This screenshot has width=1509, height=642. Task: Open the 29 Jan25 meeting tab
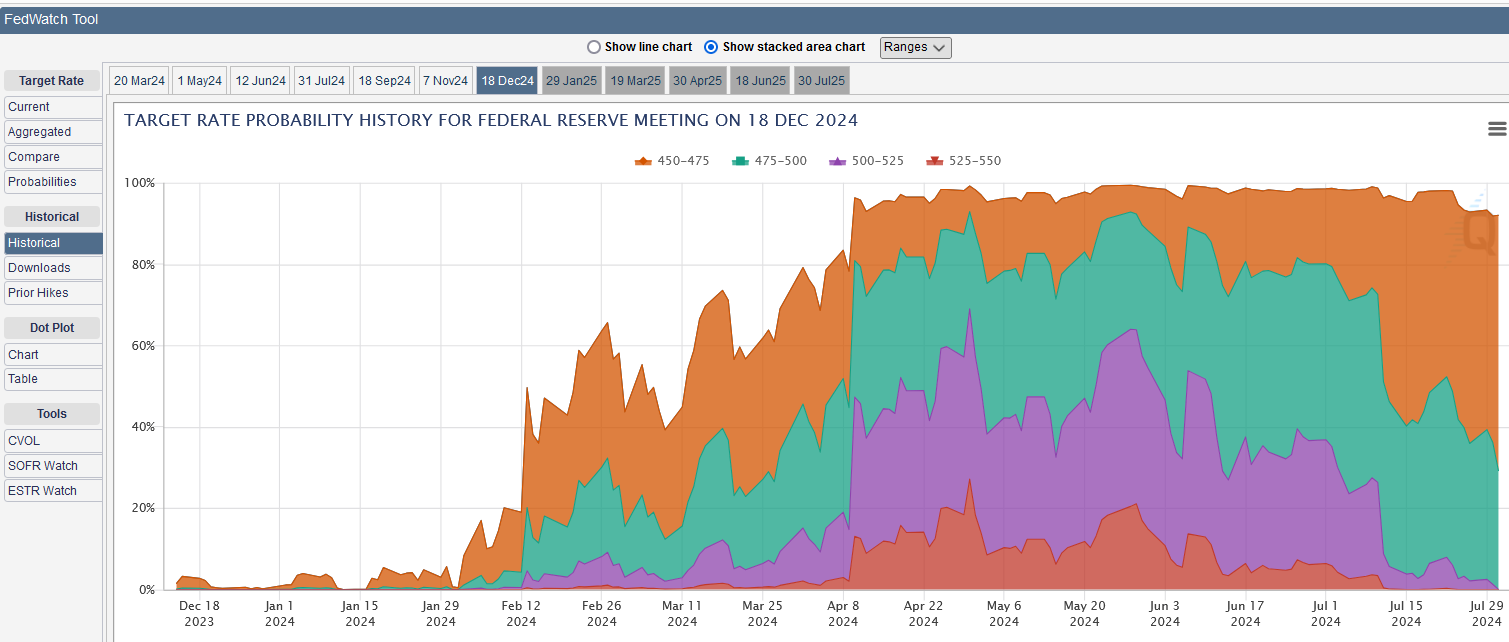571,81
